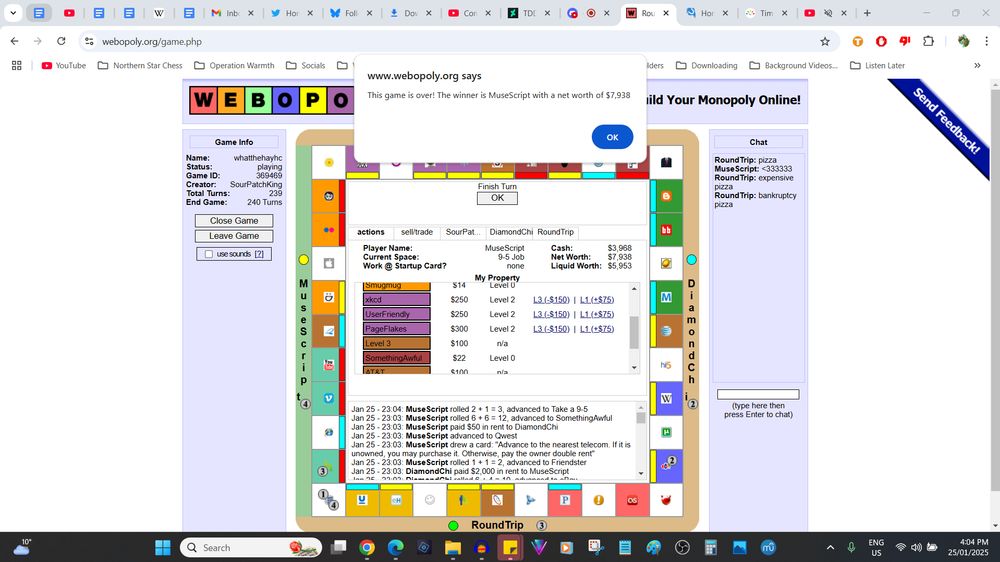Click the PayPal board space

click(x=565, y=500)
